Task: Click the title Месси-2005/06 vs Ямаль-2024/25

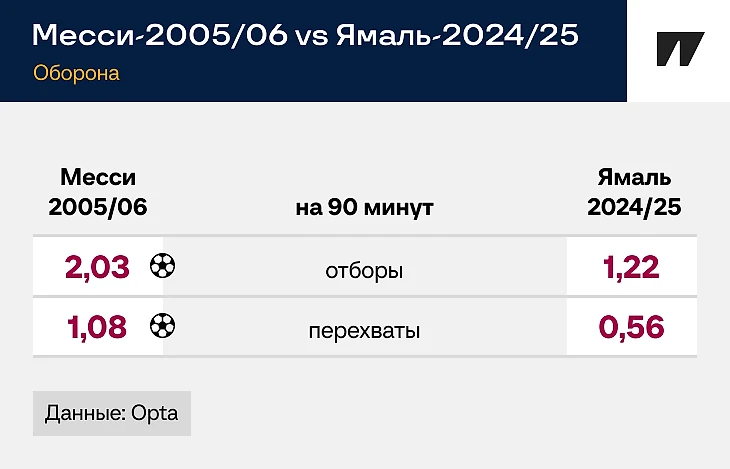Action: (305, 35)
